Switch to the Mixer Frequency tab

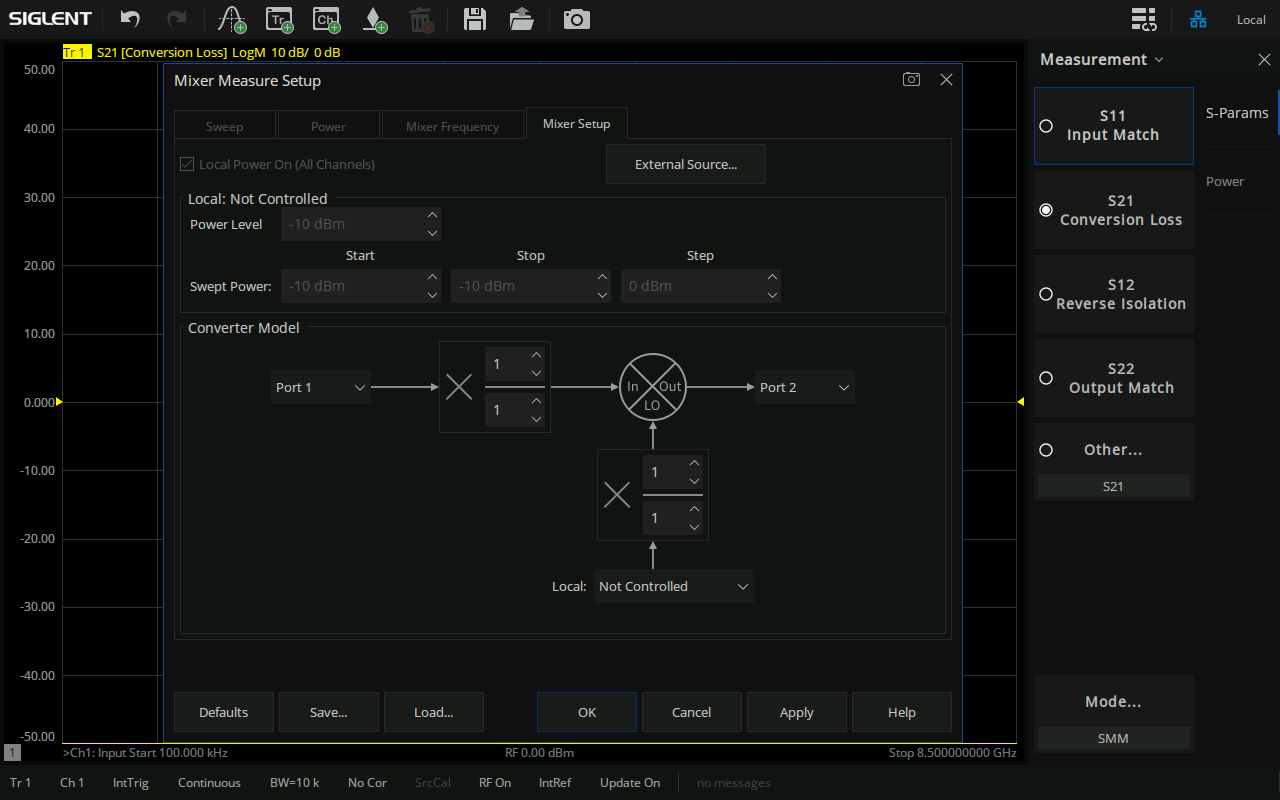pos(452,126)
